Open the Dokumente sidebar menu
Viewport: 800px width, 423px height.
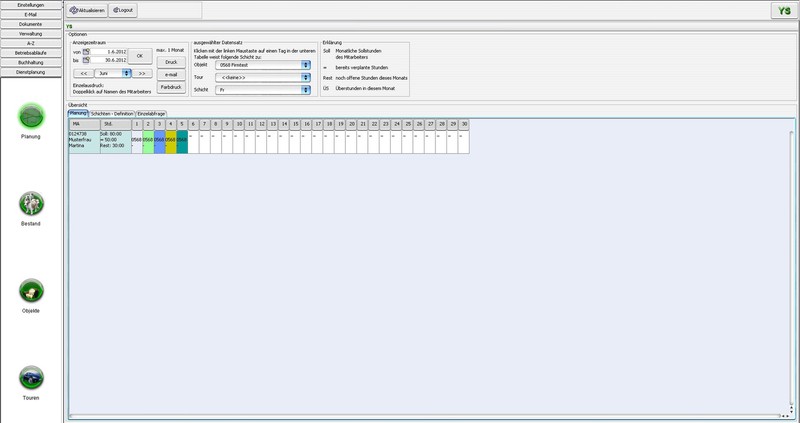coord(31,24)
